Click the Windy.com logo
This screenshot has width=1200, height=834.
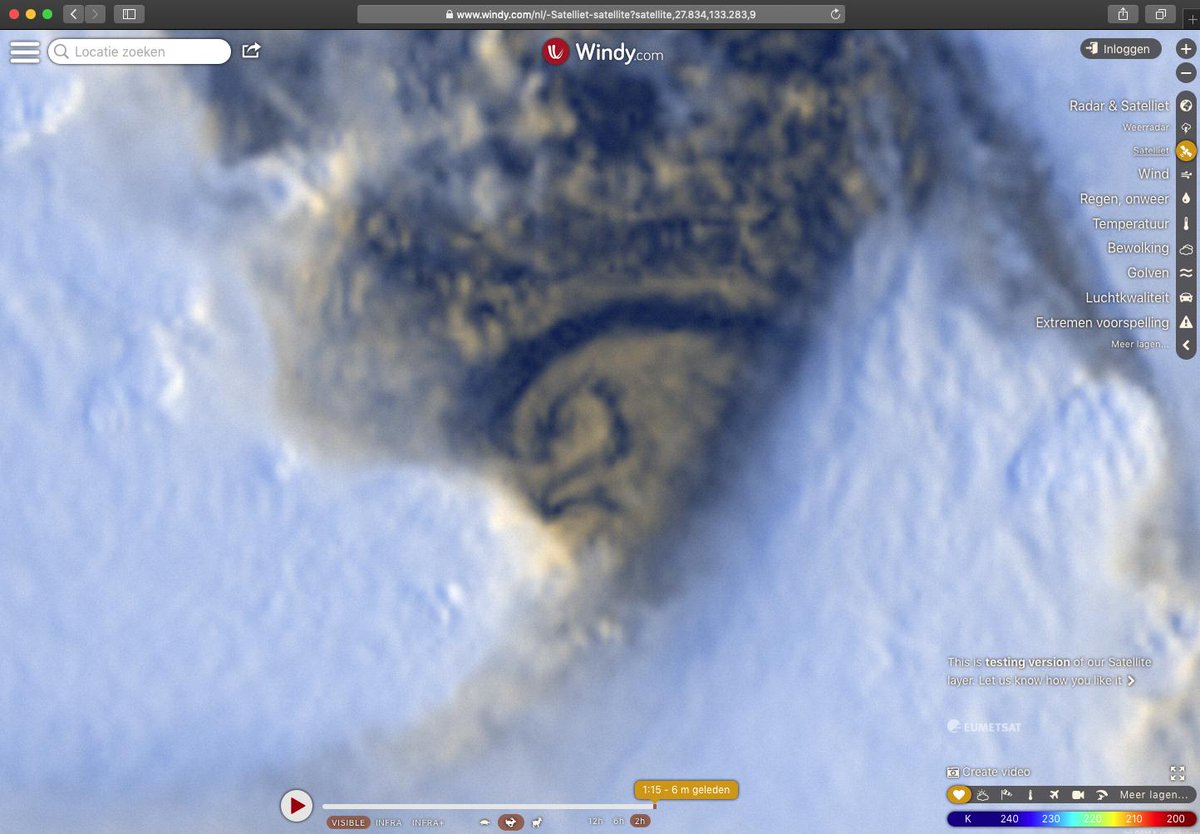602,52
